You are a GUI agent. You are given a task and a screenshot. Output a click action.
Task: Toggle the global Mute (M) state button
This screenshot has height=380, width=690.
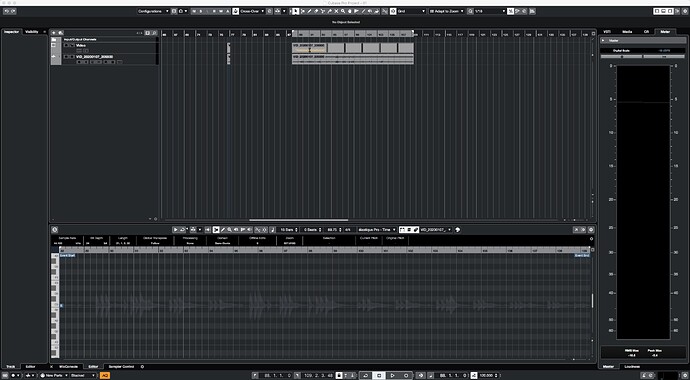click(194, 11)
